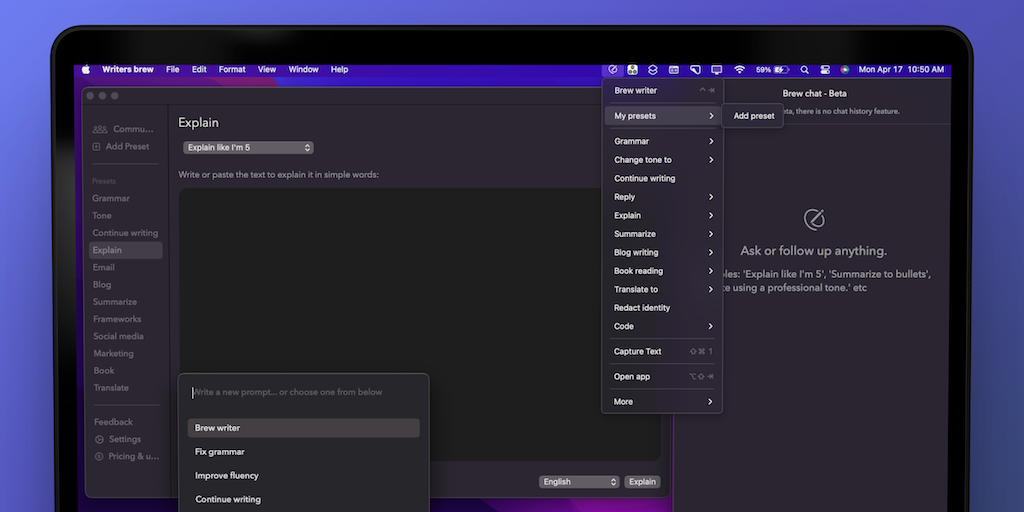
Task: Open the Wi-Fi status icon
Action: pyautogui.click(x=739, y=69)
